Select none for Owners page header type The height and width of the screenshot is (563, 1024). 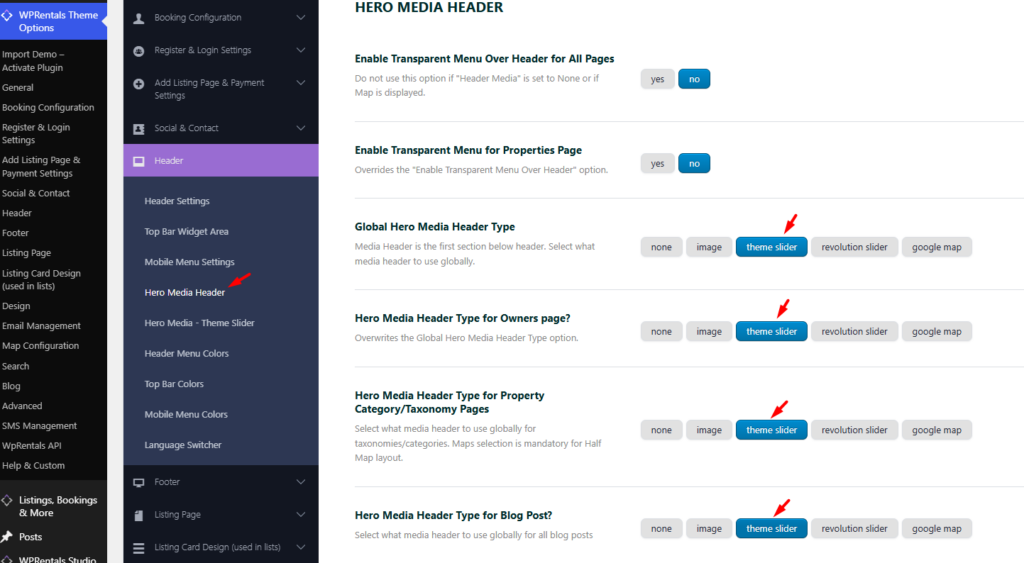661,331
